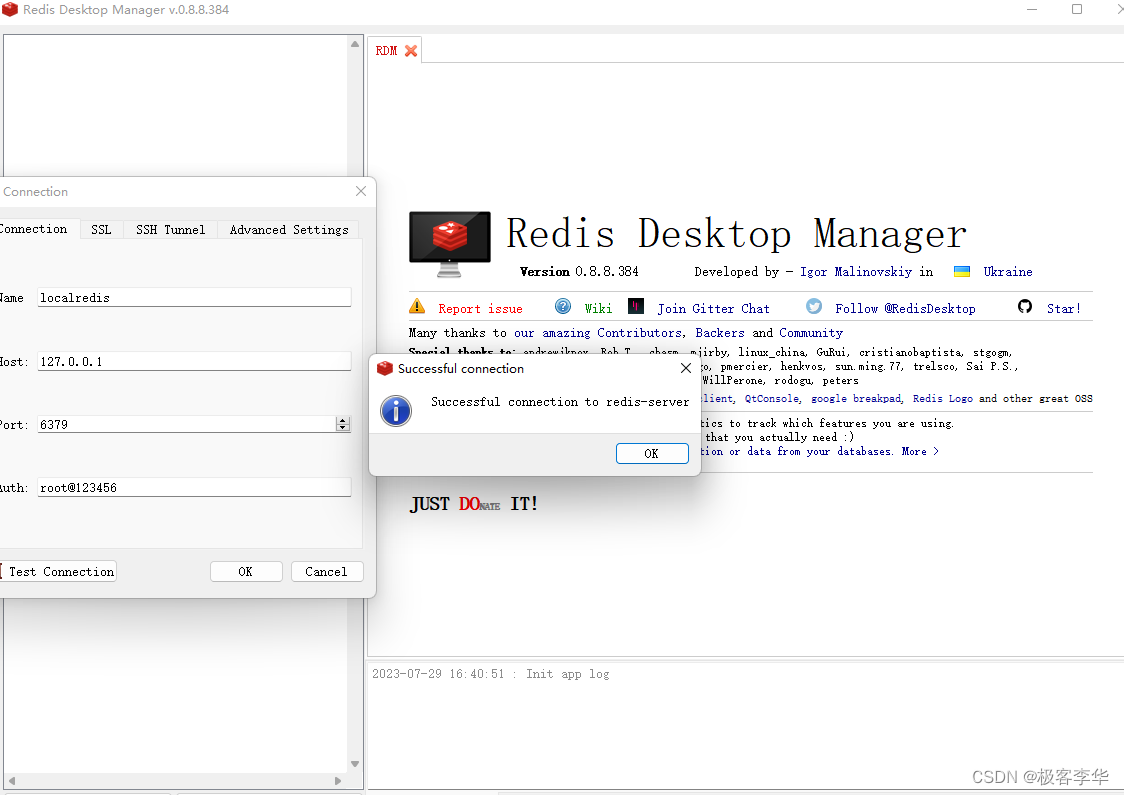Viewport: 1124px width, 795px height.
Task: Click scroll down arrow in connections panel
Action: pyautogui.click(x=355, y=763)
